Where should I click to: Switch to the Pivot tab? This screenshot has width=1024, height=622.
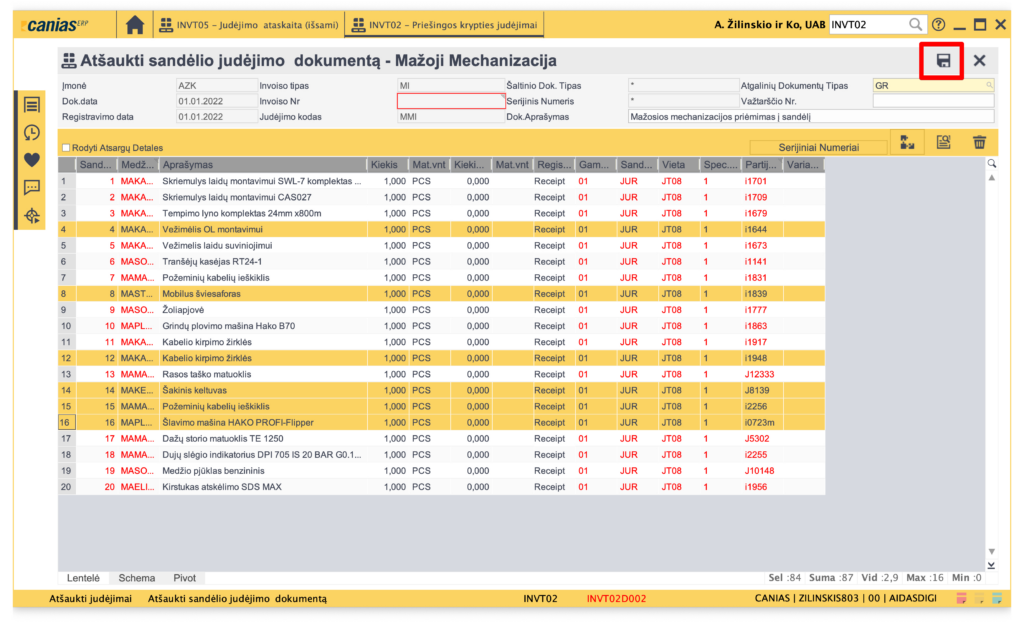(x=185, y=578)
